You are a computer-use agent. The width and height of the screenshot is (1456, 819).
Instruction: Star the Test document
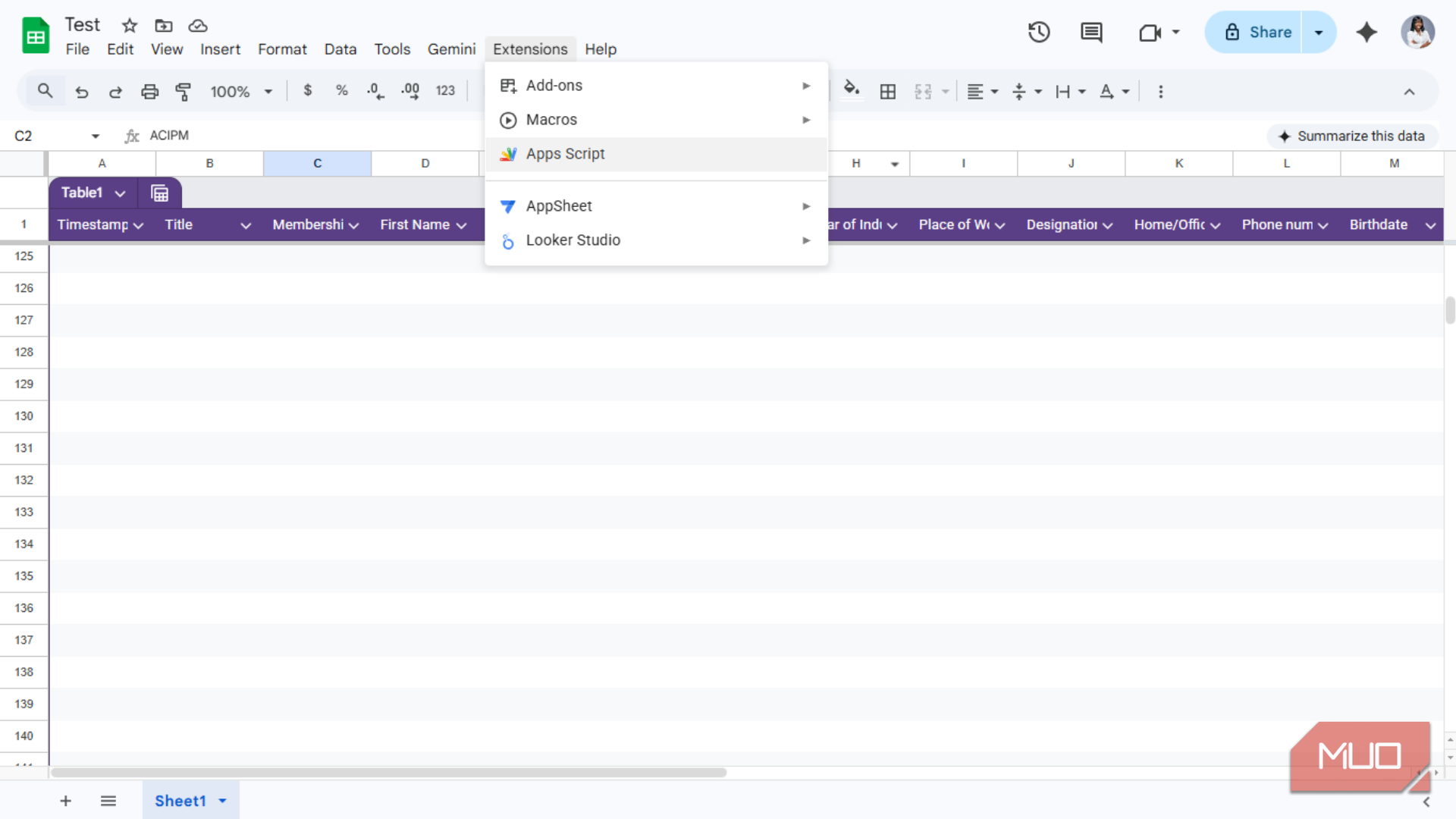coord(130,26)
